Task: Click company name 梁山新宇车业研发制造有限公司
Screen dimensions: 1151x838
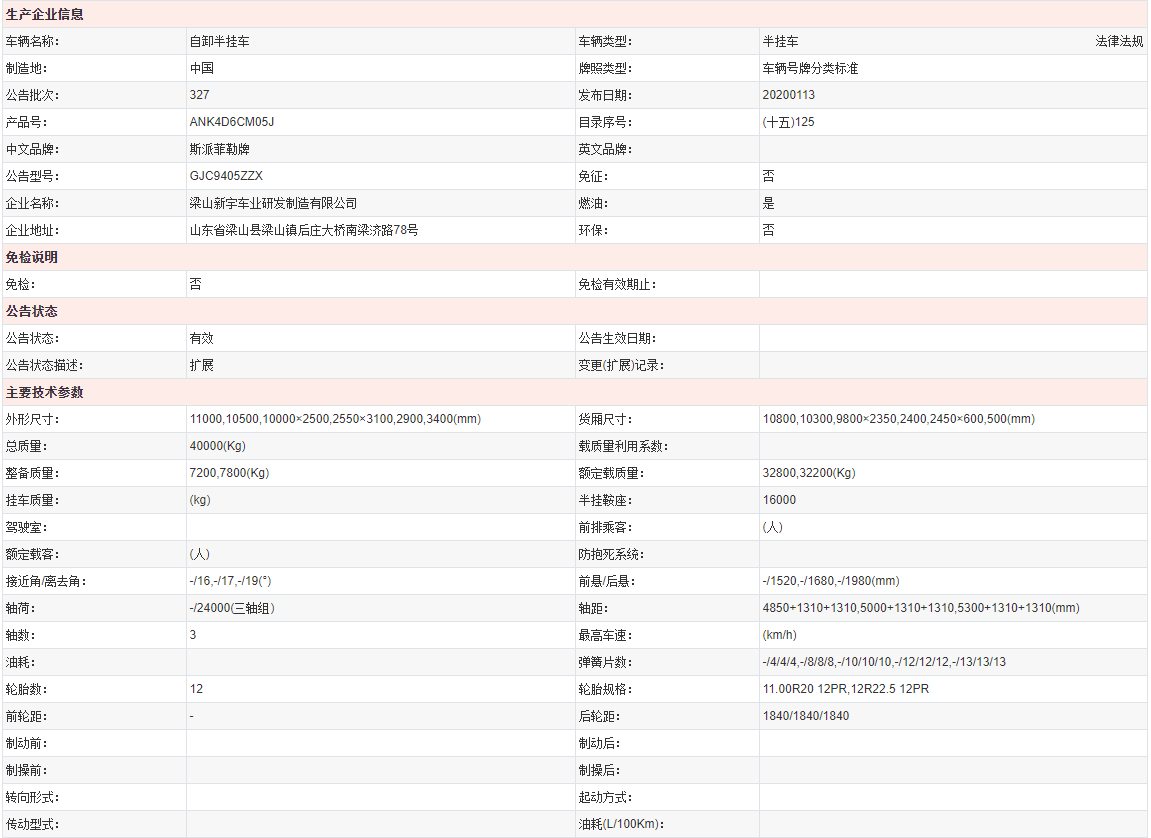Action: point(273,203)
